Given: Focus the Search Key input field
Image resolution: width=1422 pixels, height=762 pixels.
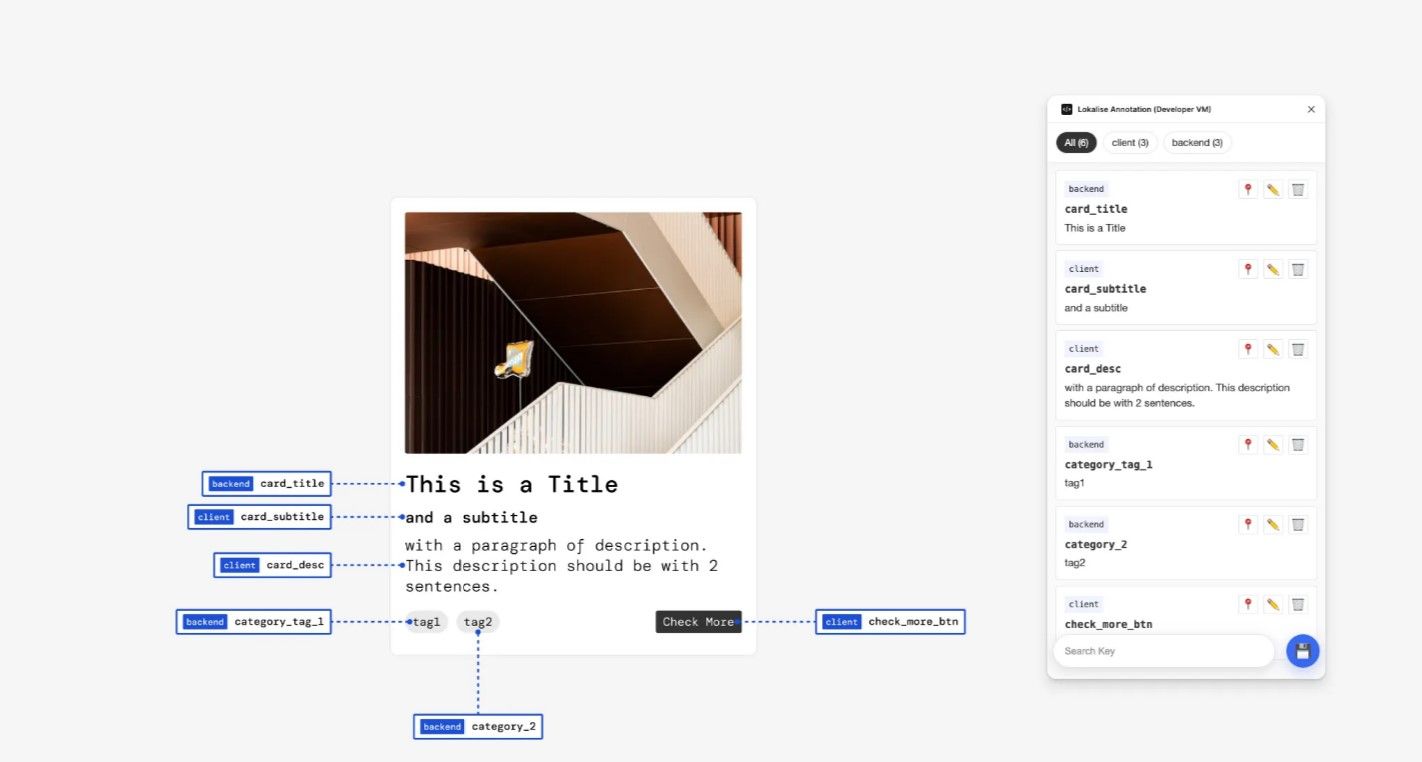Looking at the screenshot, I should (x=1164, y=651).
